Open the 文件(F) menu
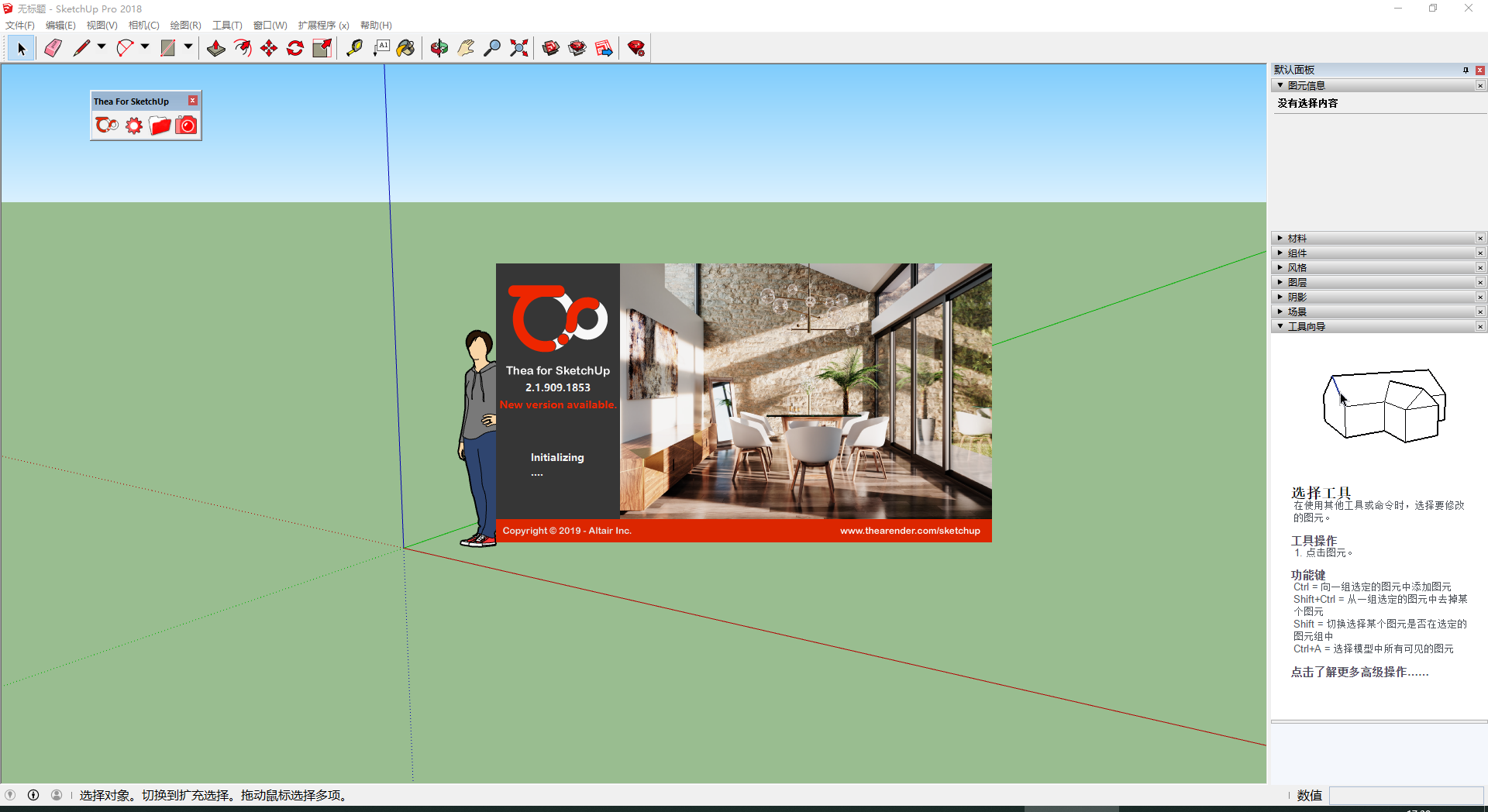The height and width of the screenshot is (812, 1488). (20, 26)
